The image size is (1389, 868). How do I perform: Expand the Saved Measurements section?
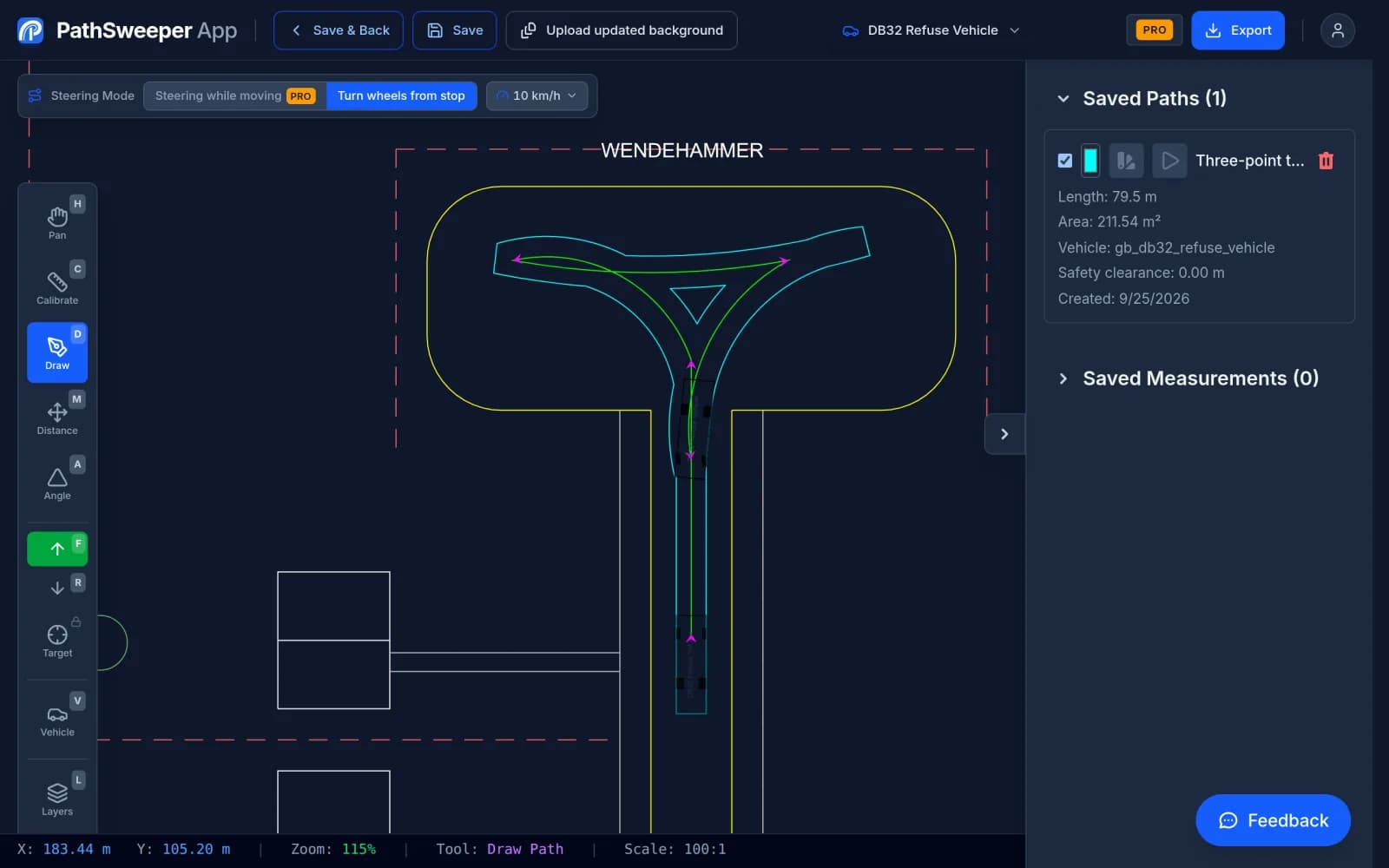pyautogui.click(x=1063, y=378)
